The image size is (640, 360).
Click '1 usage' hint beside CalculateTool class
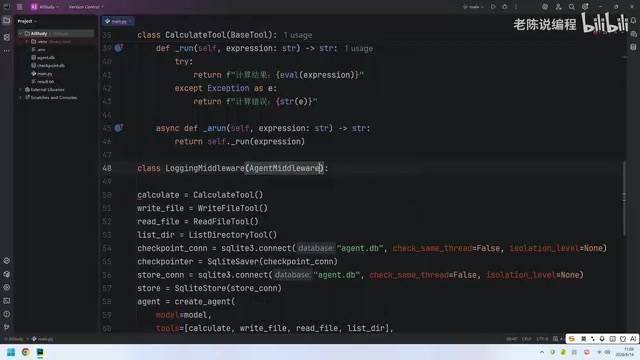(298, 35)
